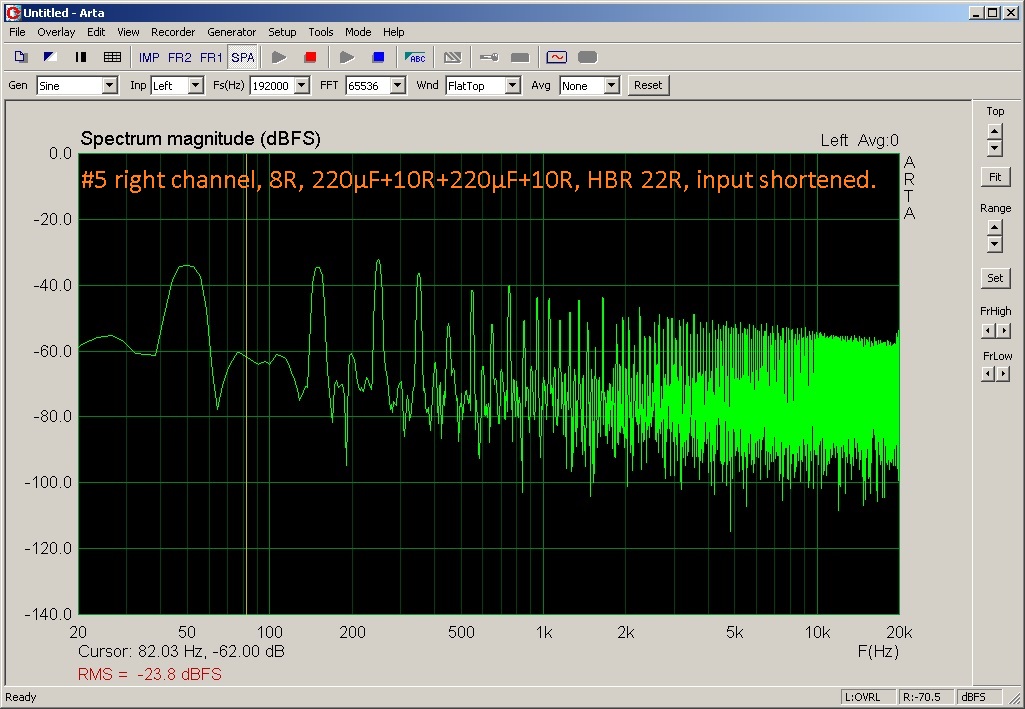Click the ABC text annotation icon
1025x709 pixels.
tap(415, 58)
